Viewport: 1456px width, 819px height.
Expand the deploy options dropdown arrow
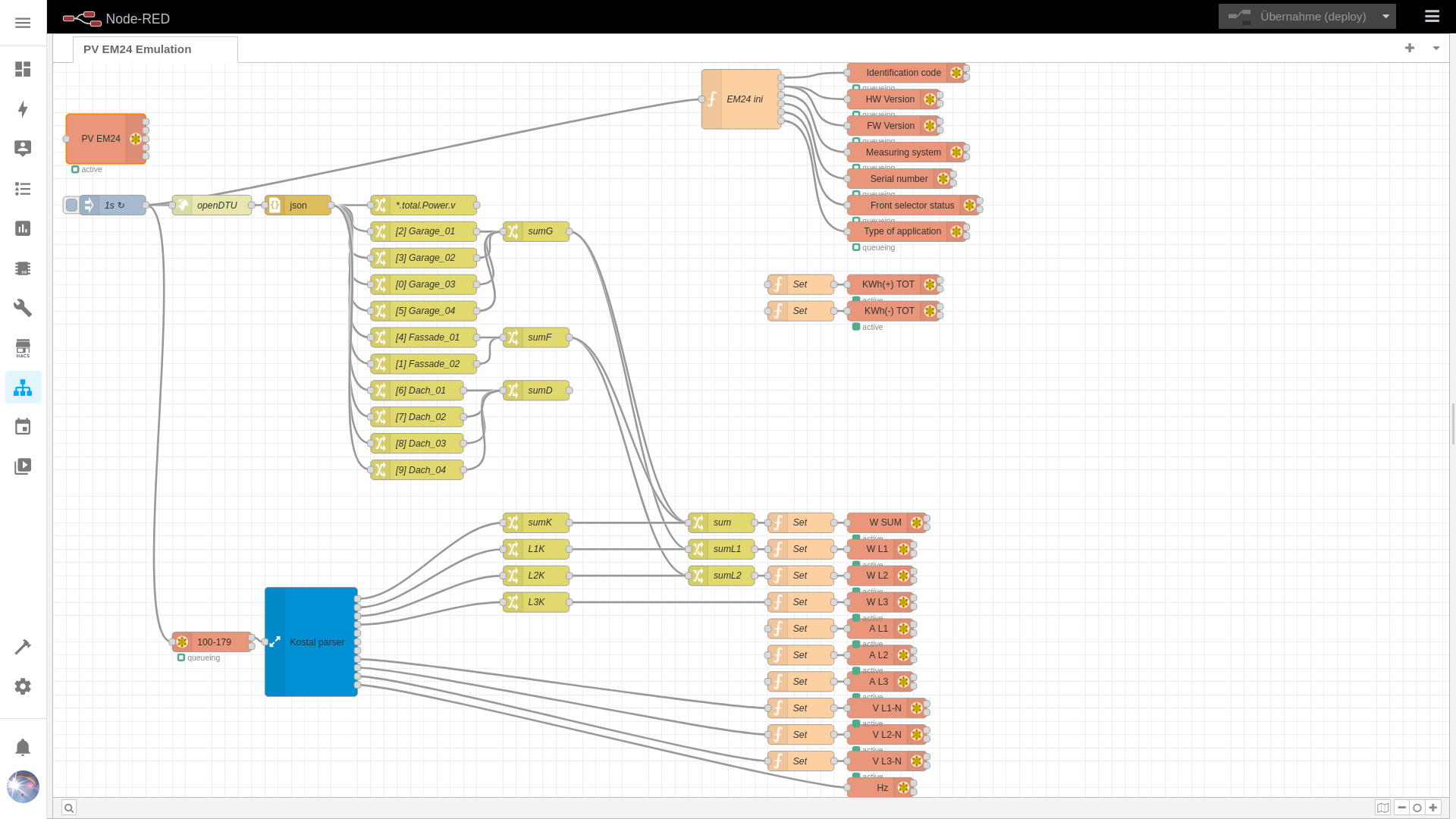point(1385,17)
